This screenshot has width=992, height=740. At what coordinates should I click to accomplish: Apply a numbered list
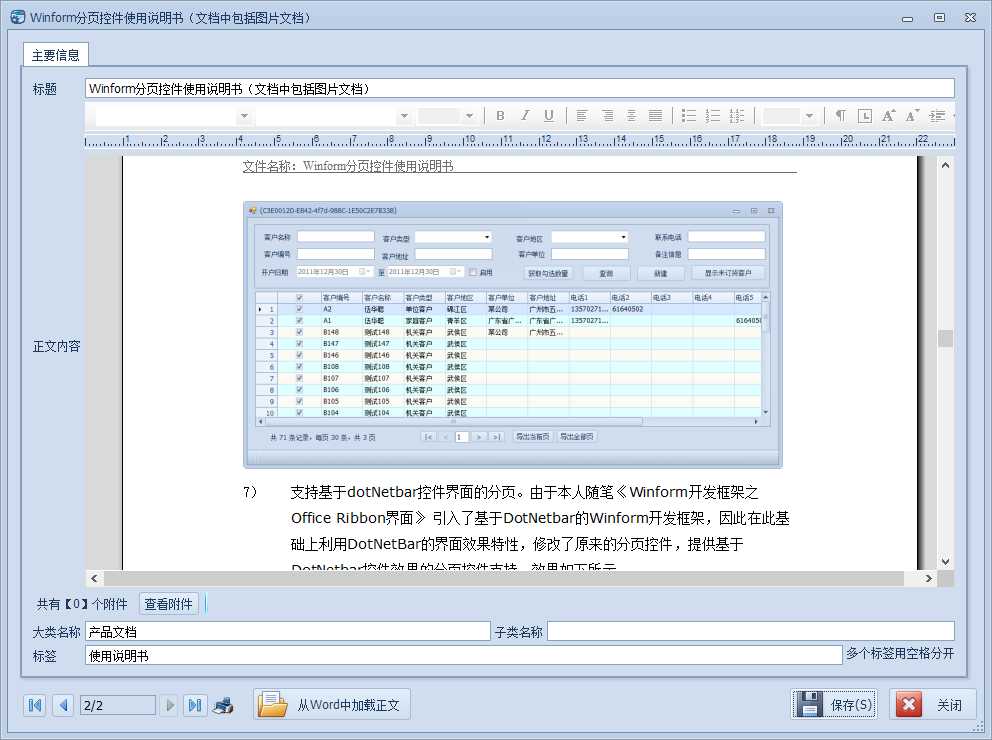(x=713, y=116)
